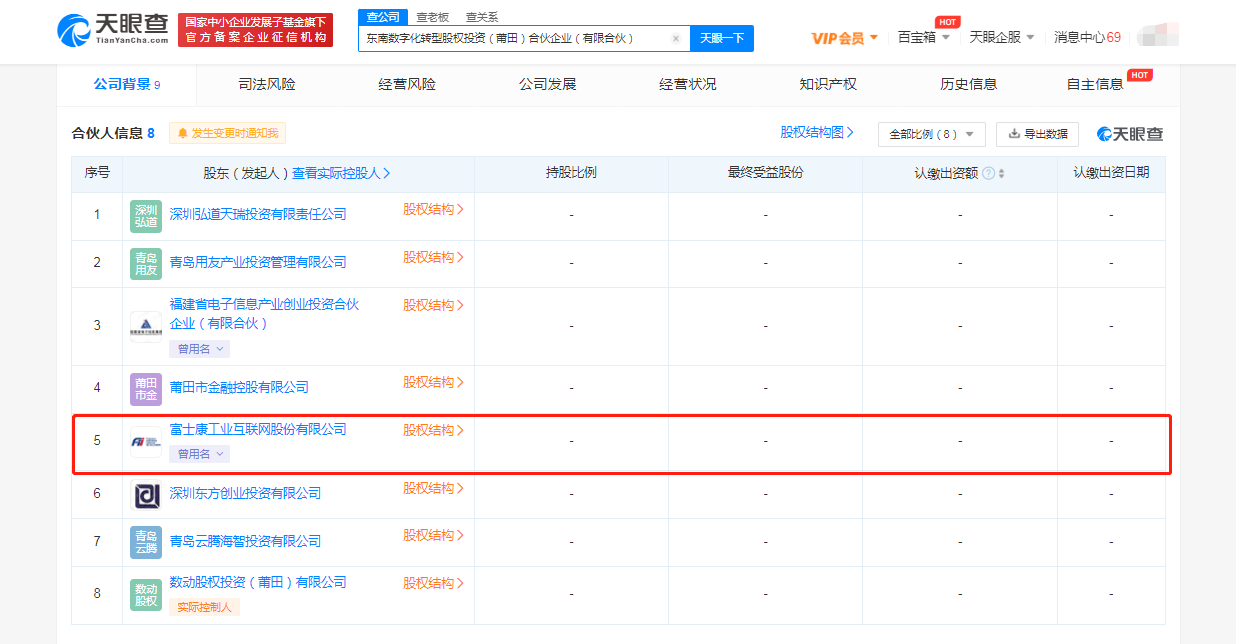Open 深圳东方创业投资 company logo

[146, 495]
